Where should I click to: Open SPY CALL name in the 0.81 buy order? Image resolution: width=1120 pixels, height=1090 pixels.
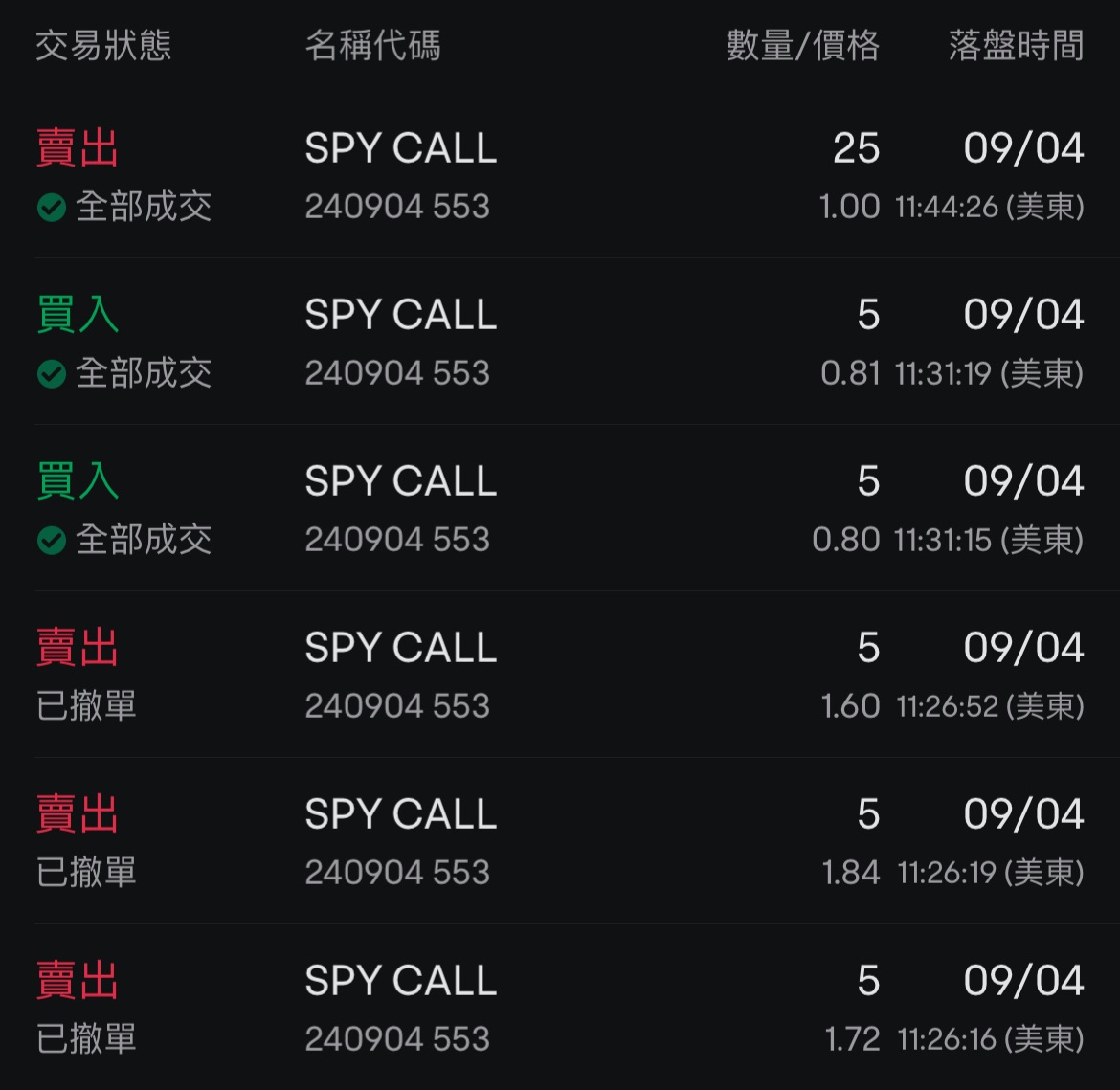click(x=400, y=315)
